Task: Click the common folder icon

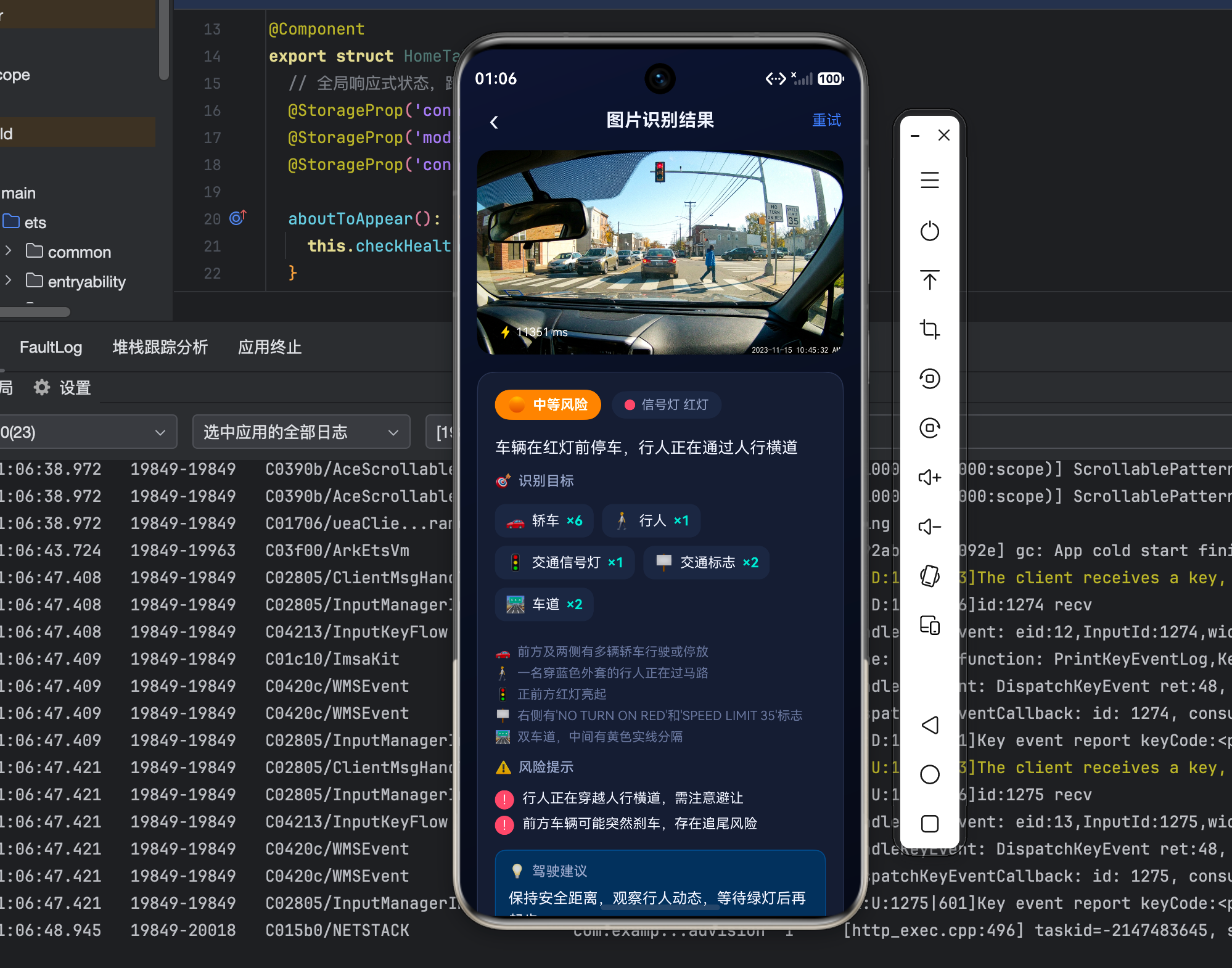Action: pyautogui.click(x=35, y=251)
